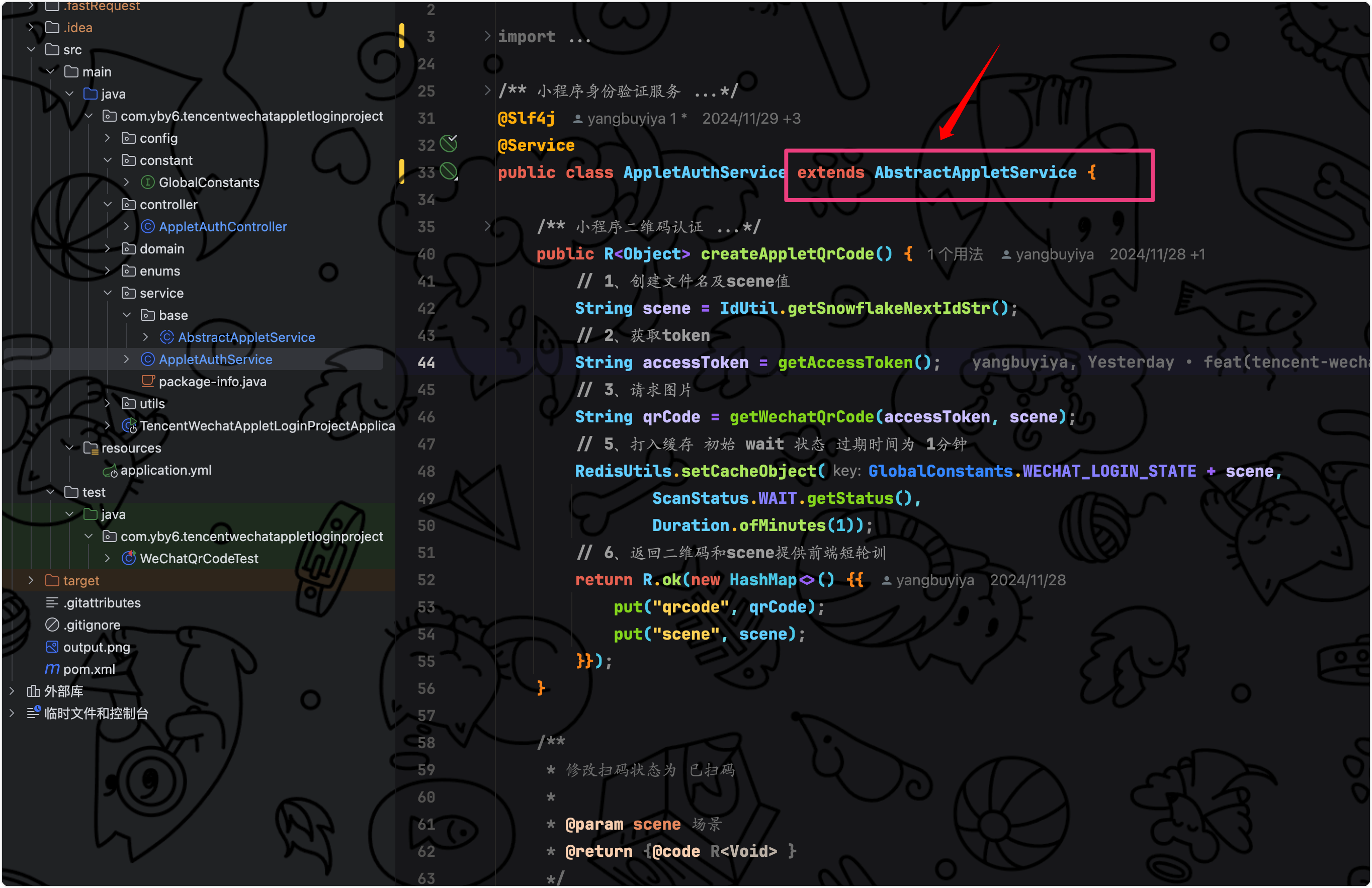
Task: Expand the config package
Action: click(108, 138)
